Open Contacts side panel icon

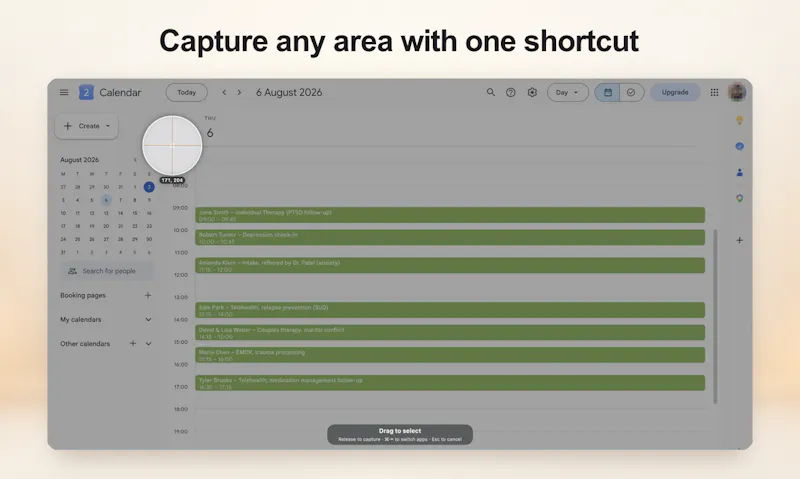tap(739, 172)
